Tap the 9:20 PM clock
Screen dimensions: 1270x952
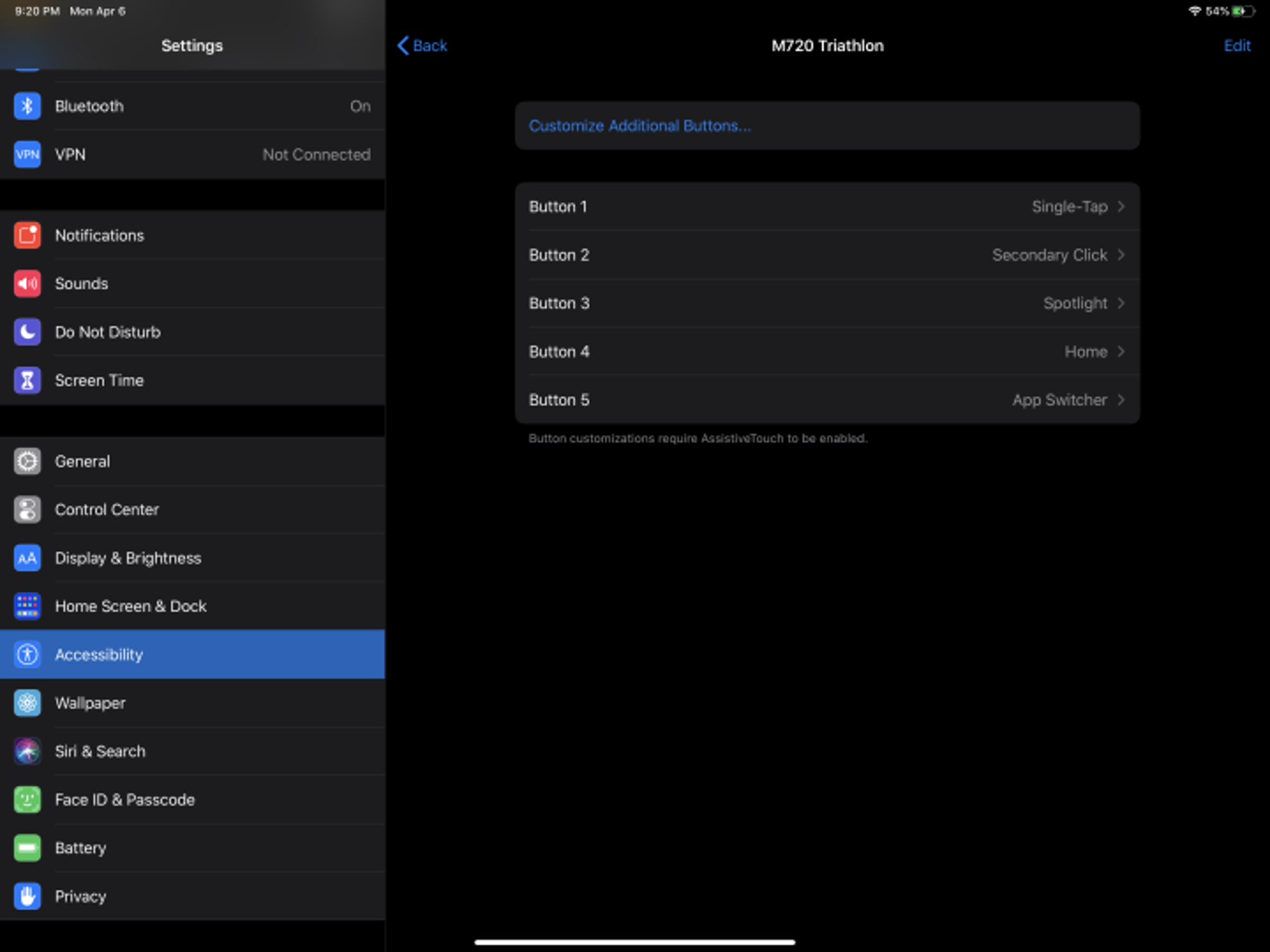click(37, 11)
